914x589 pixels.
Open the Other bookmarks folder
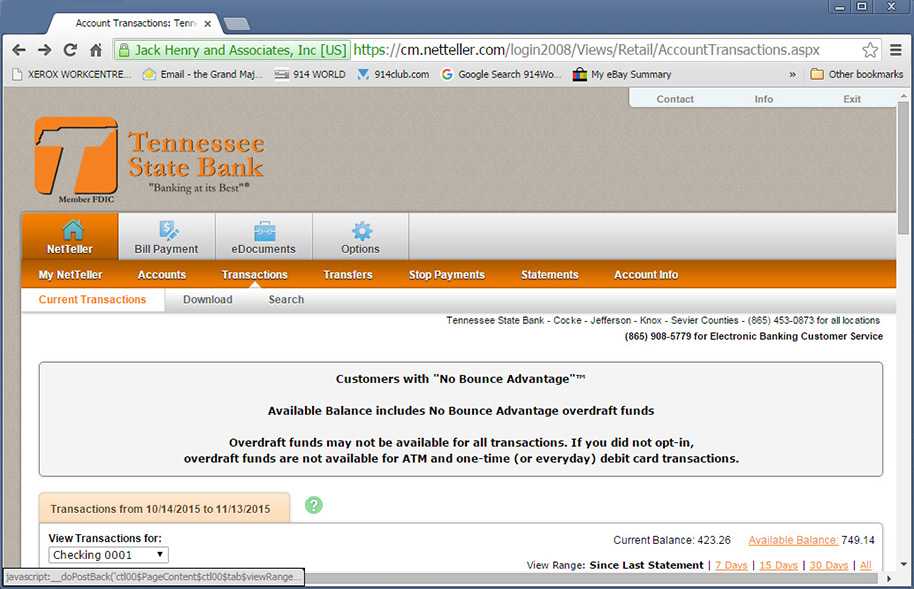pyautogui.click(x=856, y=74)
